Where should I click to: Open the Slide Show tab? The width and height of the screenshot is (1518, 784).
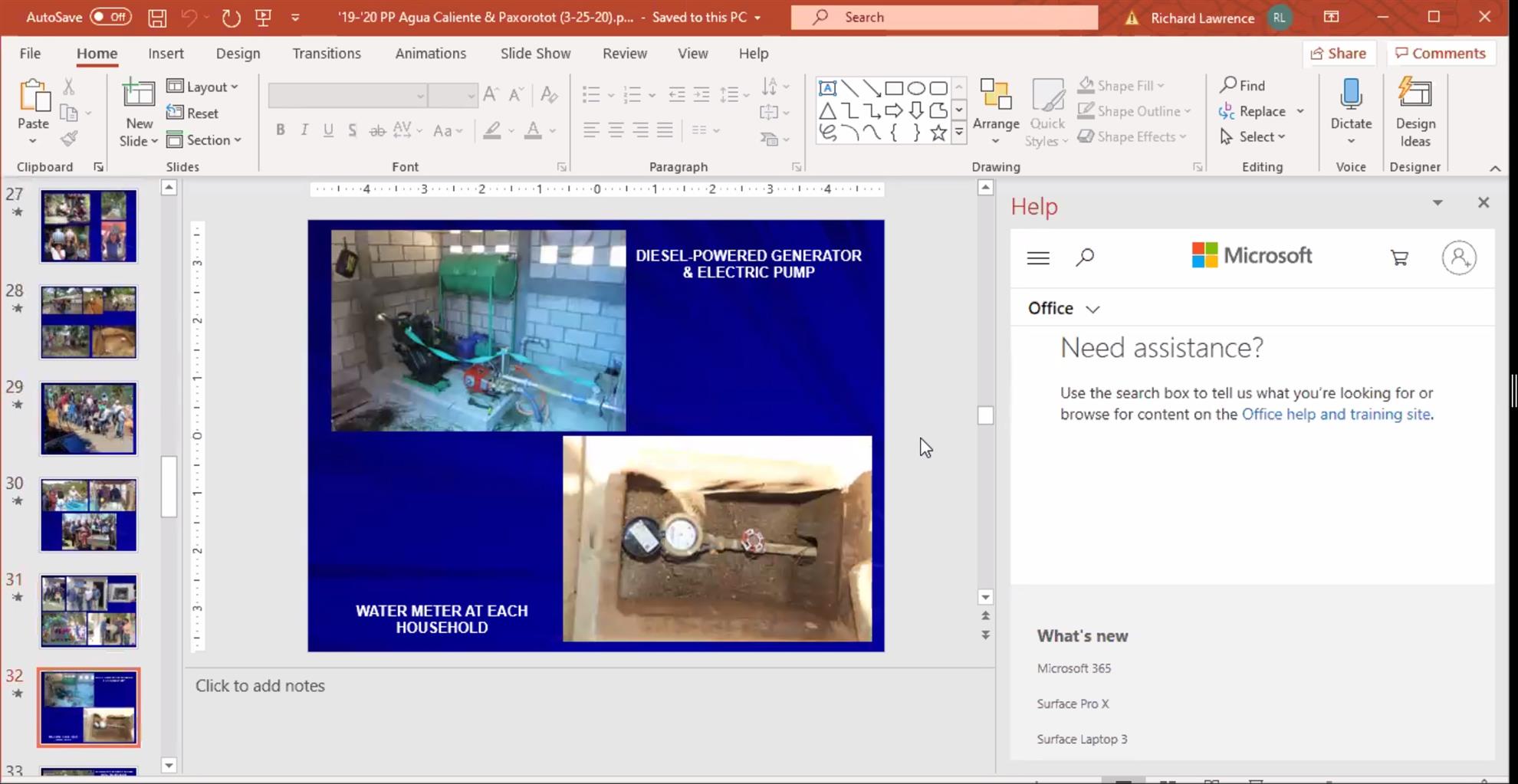pyautogui.click(x=535, y=54)
